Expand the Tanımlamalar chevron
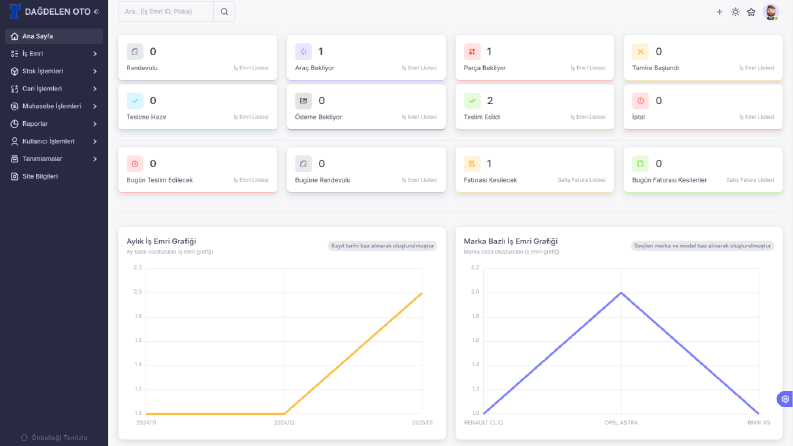 (x=95, y=159)
